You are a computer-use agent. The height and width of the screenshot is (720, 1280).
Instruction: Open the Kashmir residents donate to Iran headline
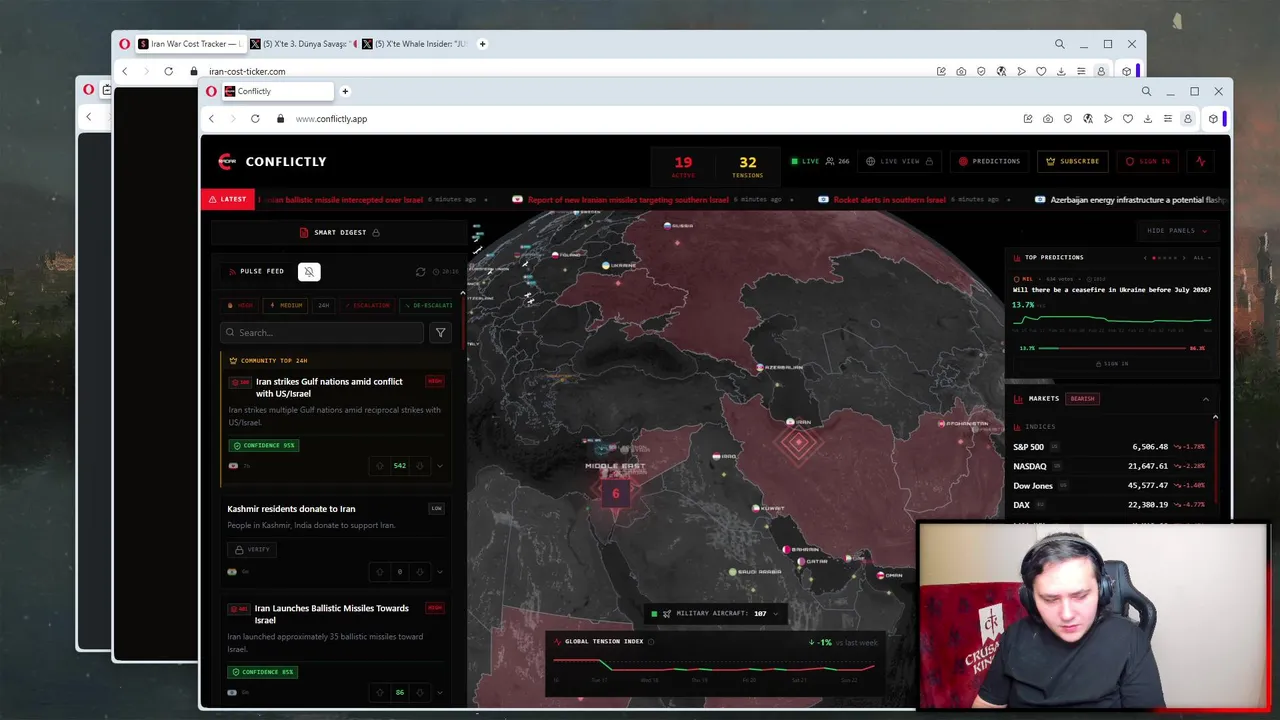[x=291, y=509]
